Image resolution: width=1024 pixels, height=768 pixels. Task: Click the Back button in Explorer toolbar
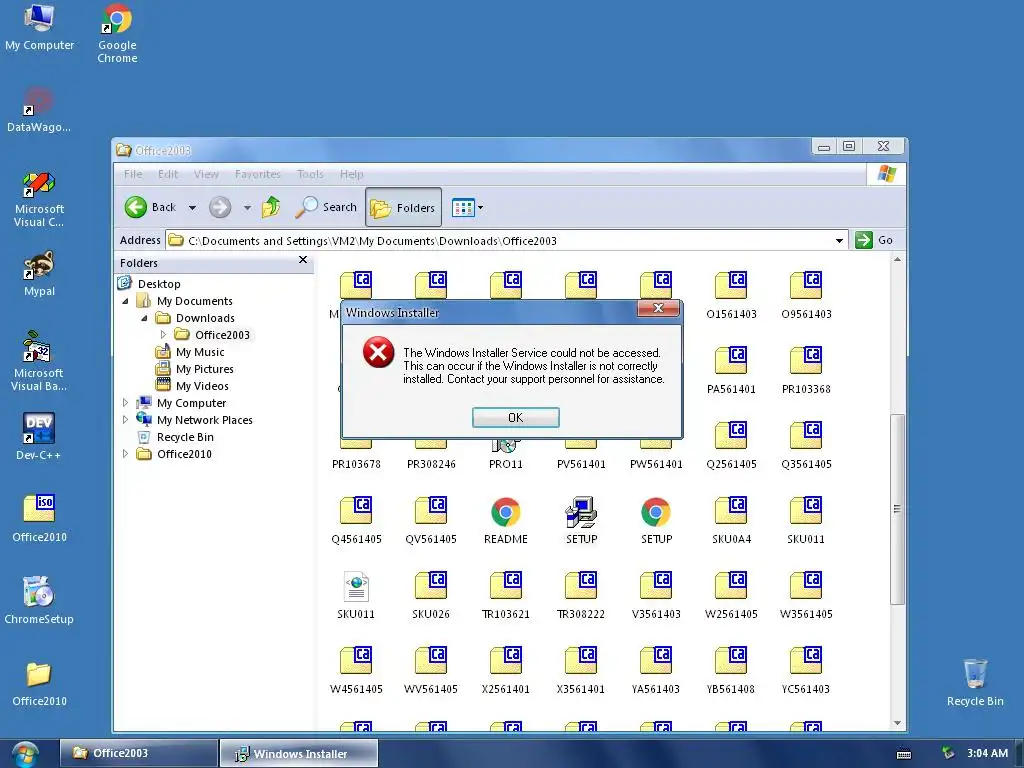151,208
